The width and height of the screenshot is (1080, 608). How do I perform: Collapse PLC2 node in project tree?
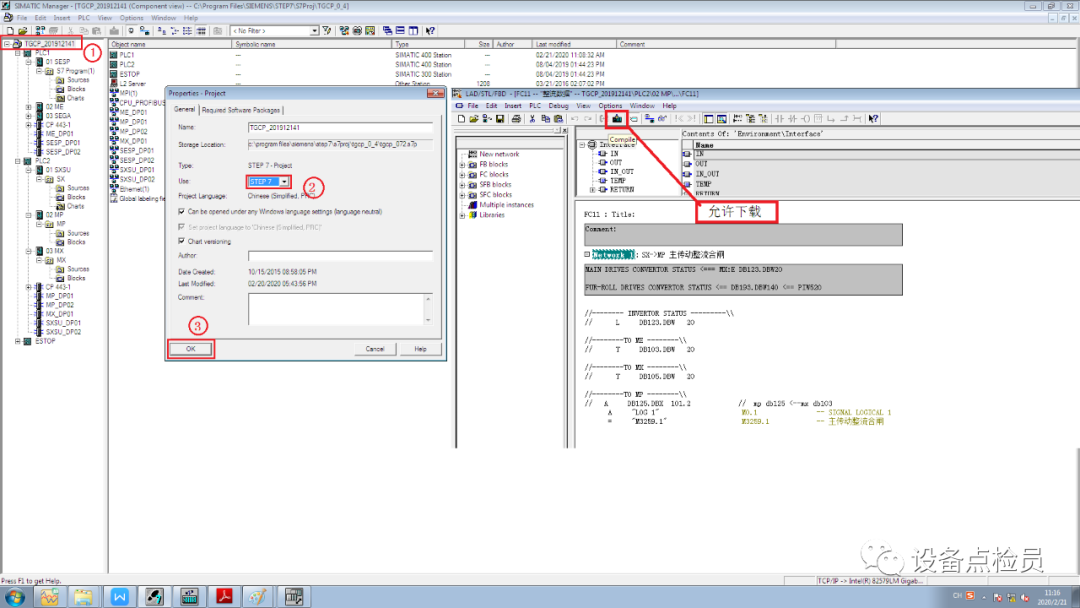point(18,161)
